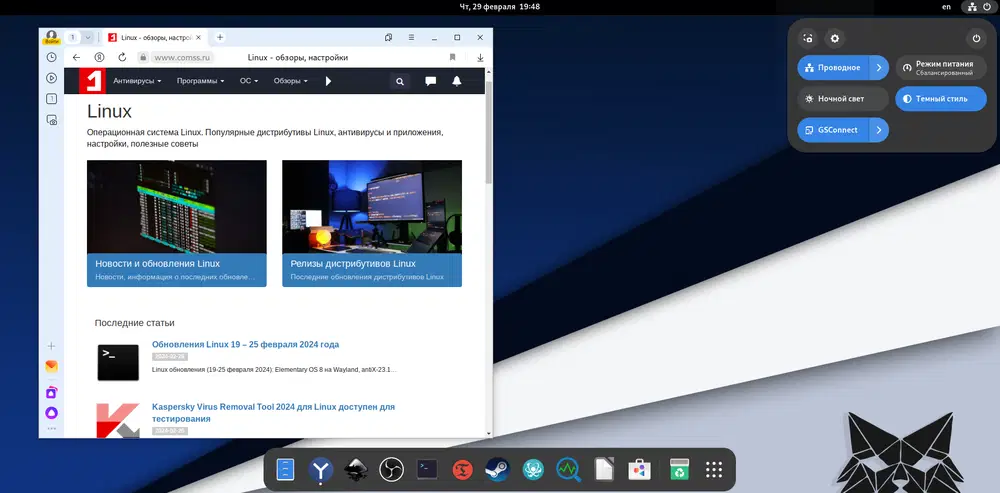The width and height of the screenshot is (1000, 493).
Task: Expand the GSConnect submenu arrow
Action: click(x=878, y=130)
